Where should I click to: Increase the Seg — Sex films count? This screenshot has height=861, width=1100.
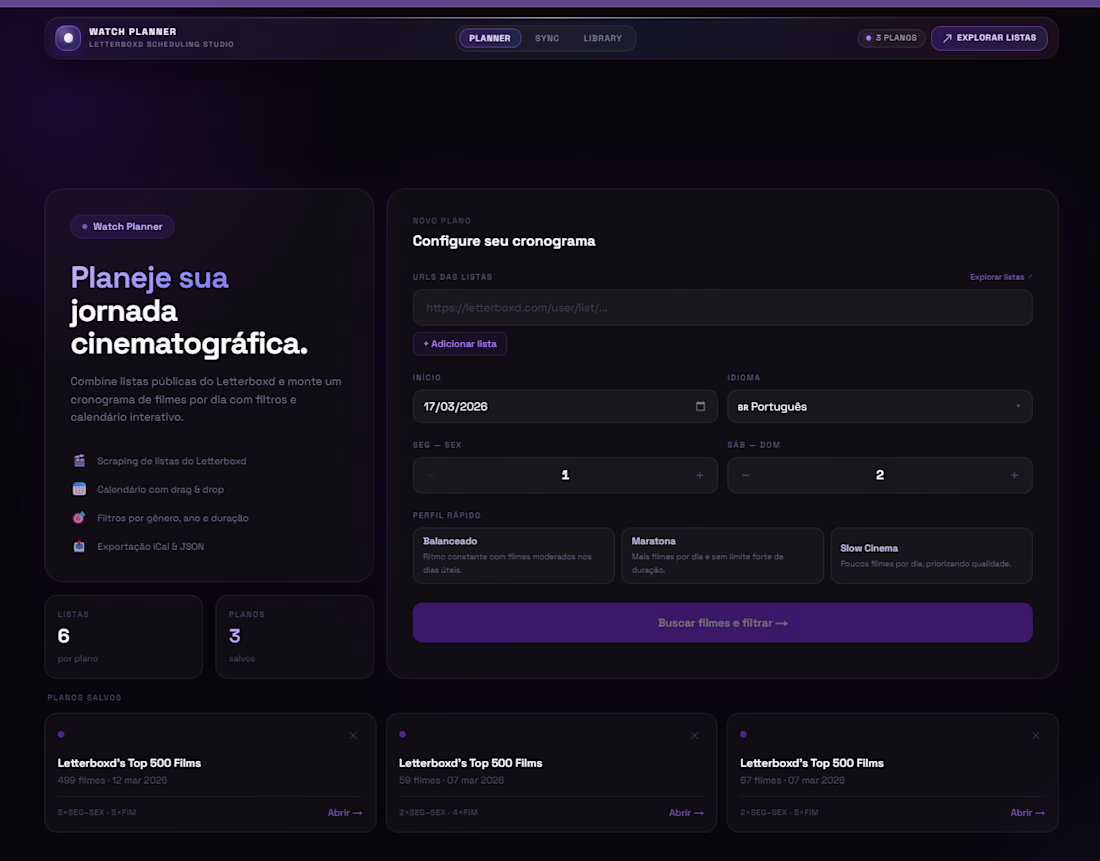[x=699, y=476]
